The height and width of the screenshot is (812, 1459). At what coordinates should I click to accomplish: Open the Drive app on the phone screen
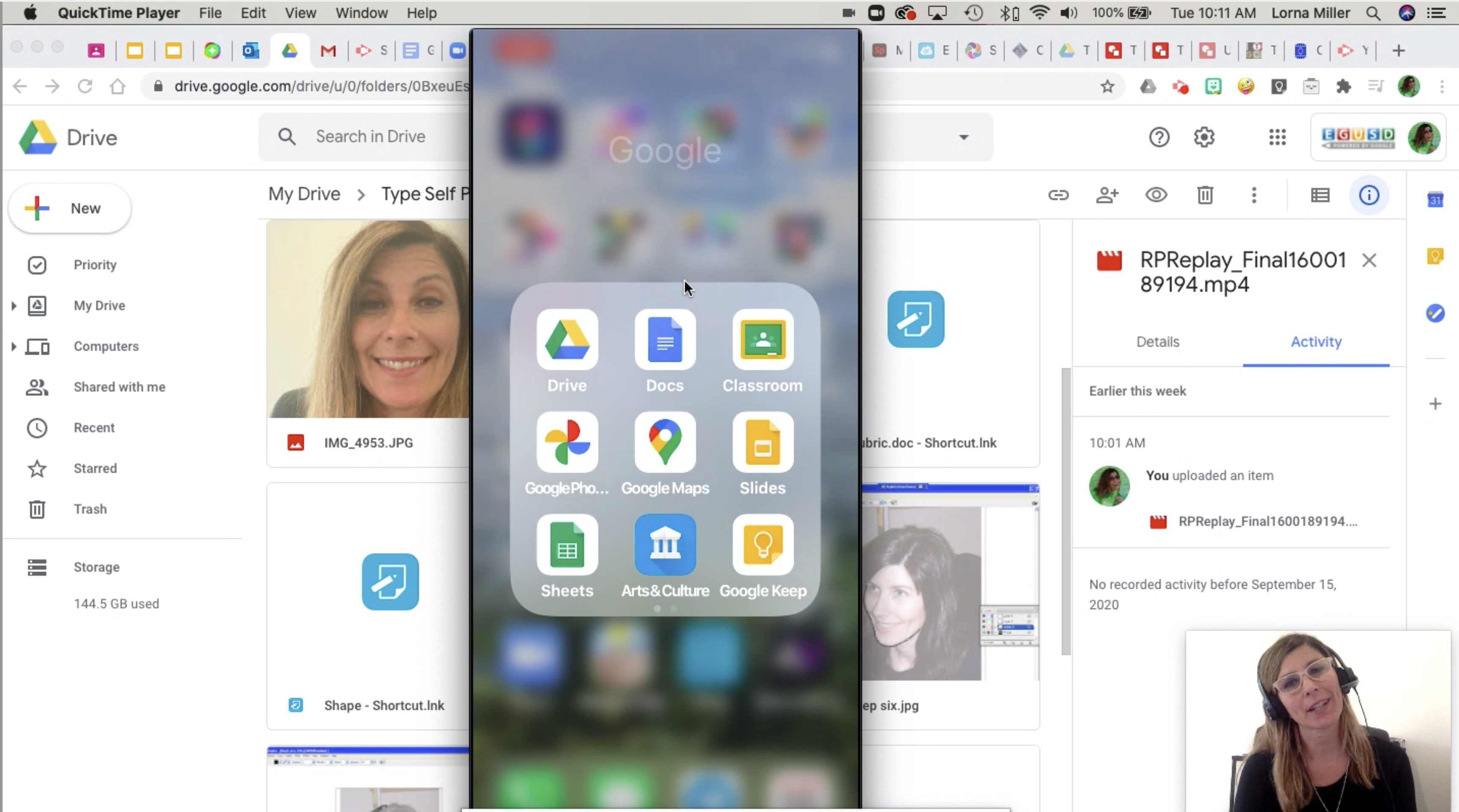pyautogui.click(x=567, y=340)
